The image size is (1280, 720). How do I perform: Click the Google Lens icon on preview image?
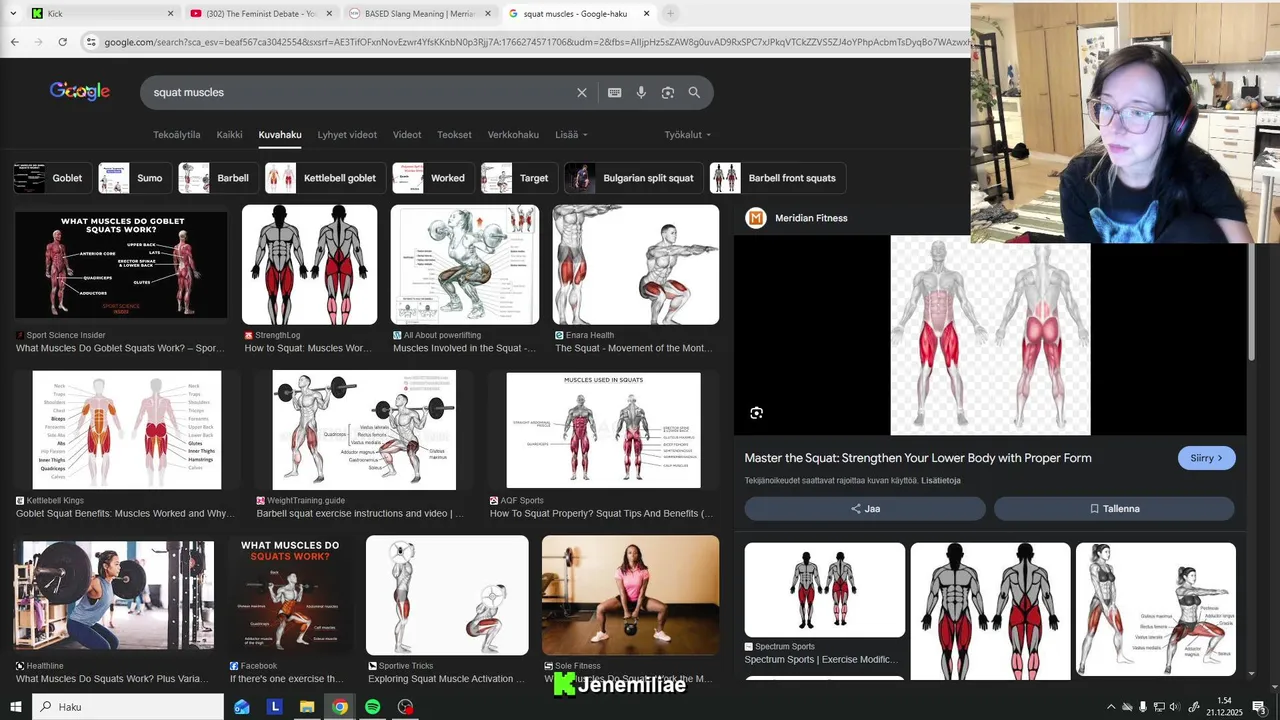(x=756, y=413)
